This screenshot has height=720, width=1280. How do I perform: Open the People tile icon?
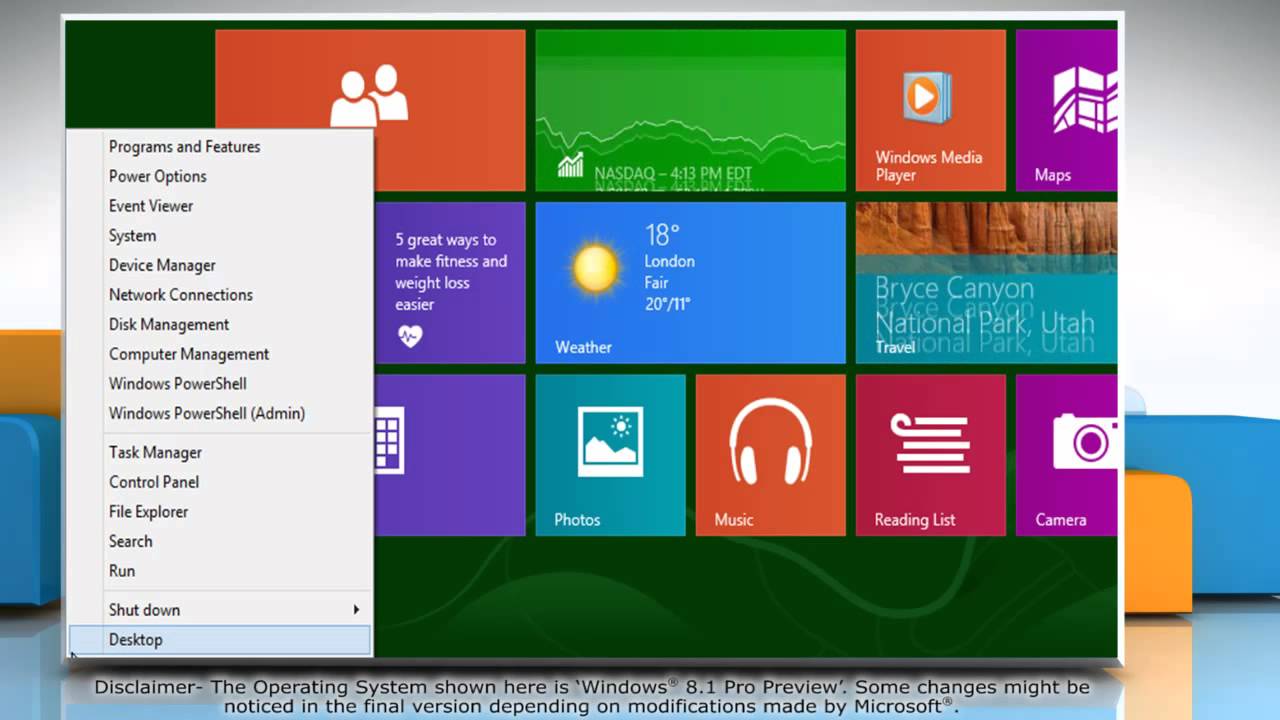[369, 96]
